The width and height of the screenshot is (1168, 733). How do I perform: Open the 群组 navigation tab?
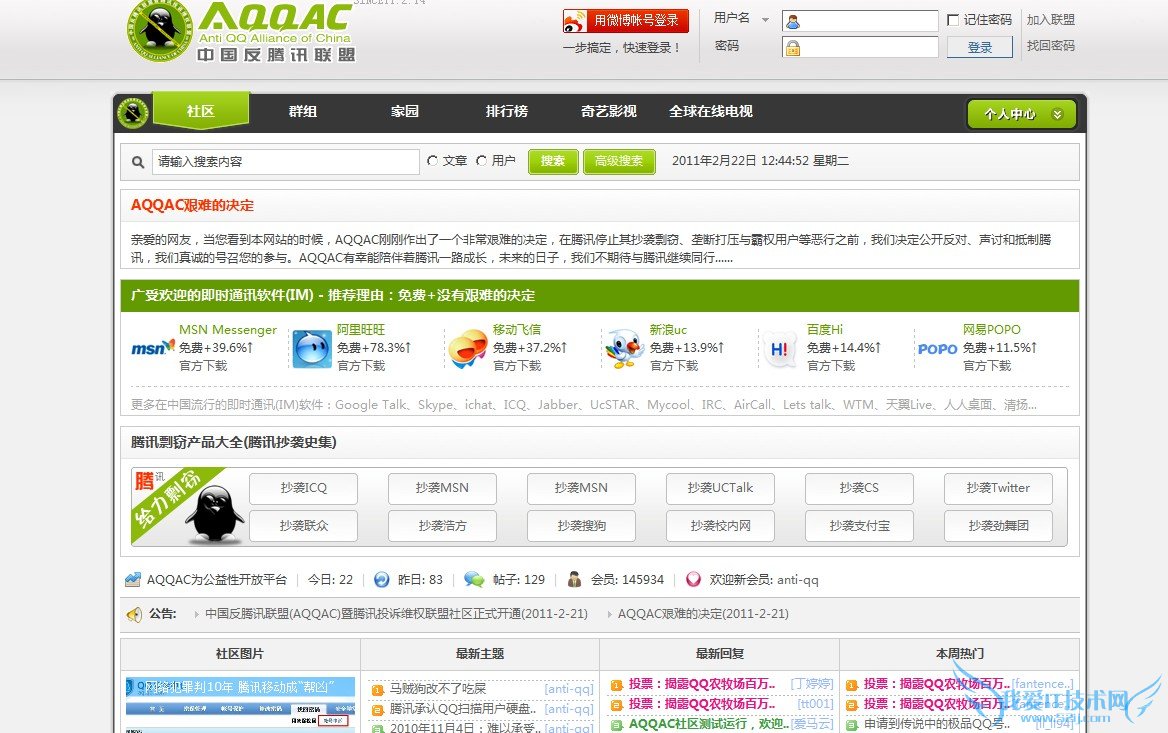click(x=302, y=112)
